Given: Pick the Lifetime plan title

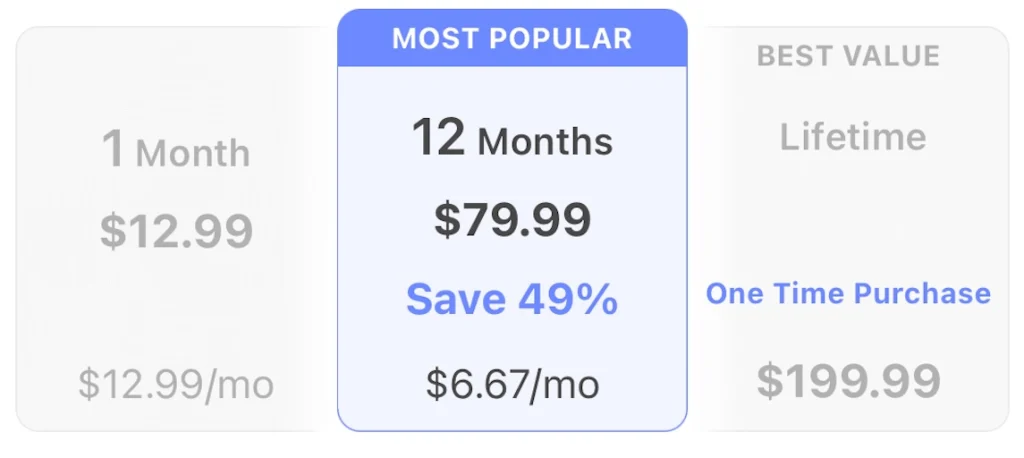Looking at the screenshot, I should 852,137.
